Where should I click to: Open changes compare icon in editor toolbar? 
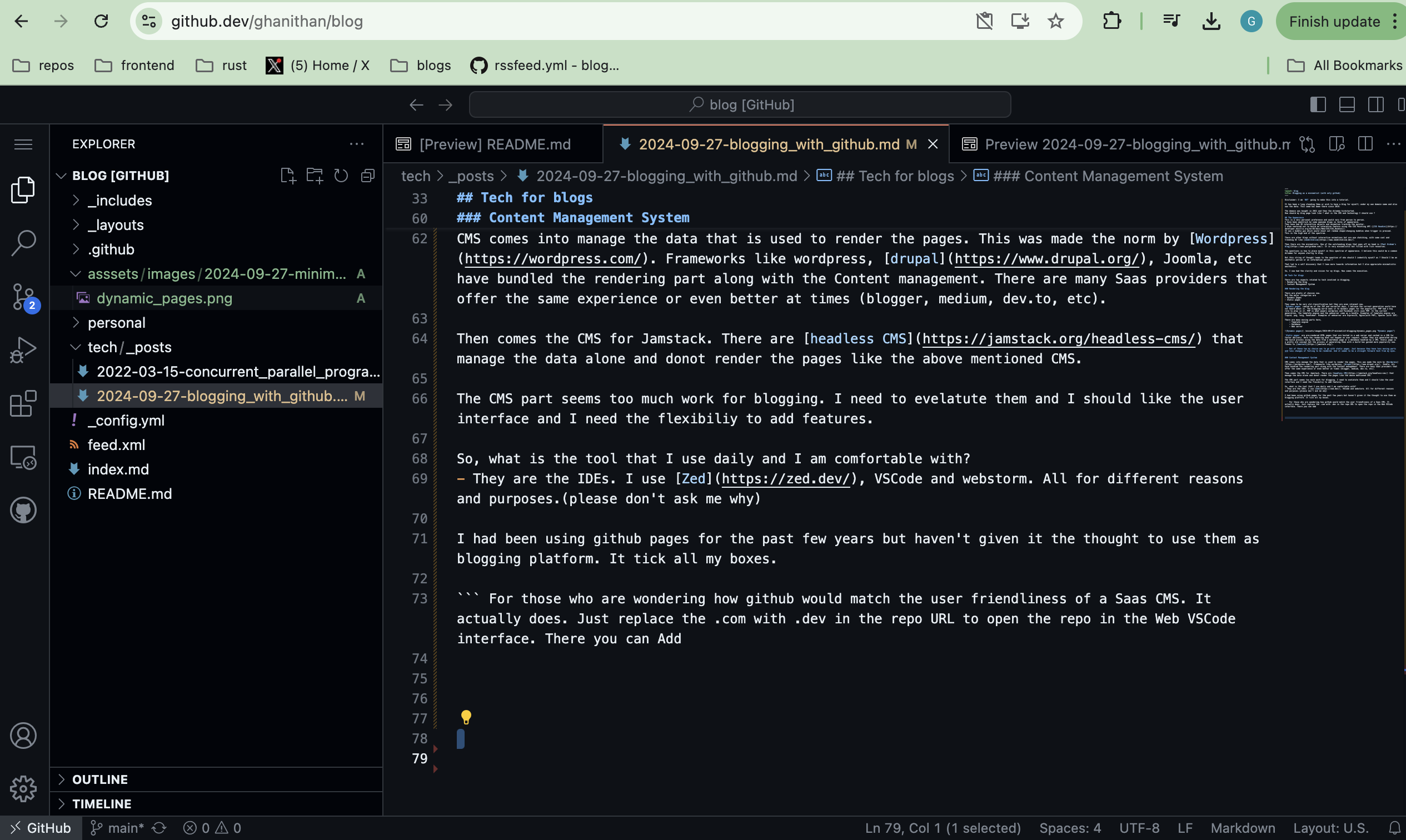[x=1308, y=144]
